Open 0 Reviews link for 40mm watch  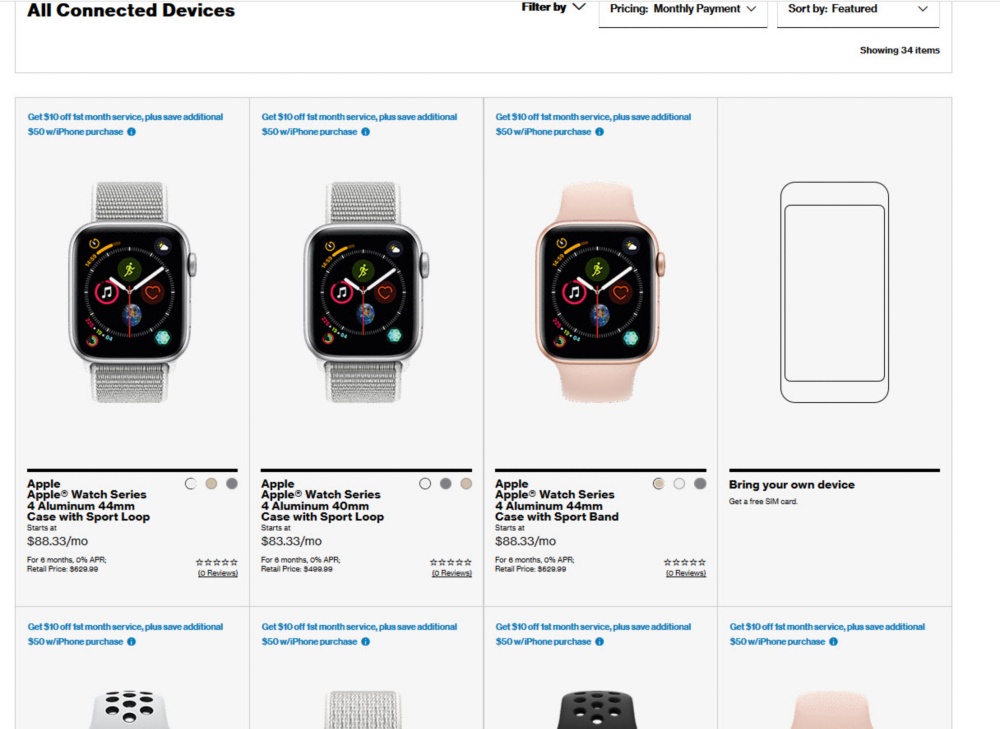coord(452,573)
